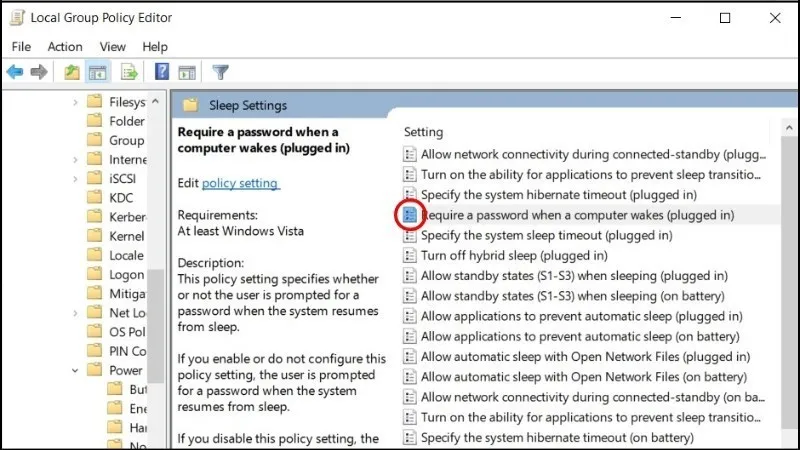Image resolution: width=800 pixels, height=450 pixels.
Task: Collapse the Power folder in the tree
Action: tap(76, 370)
